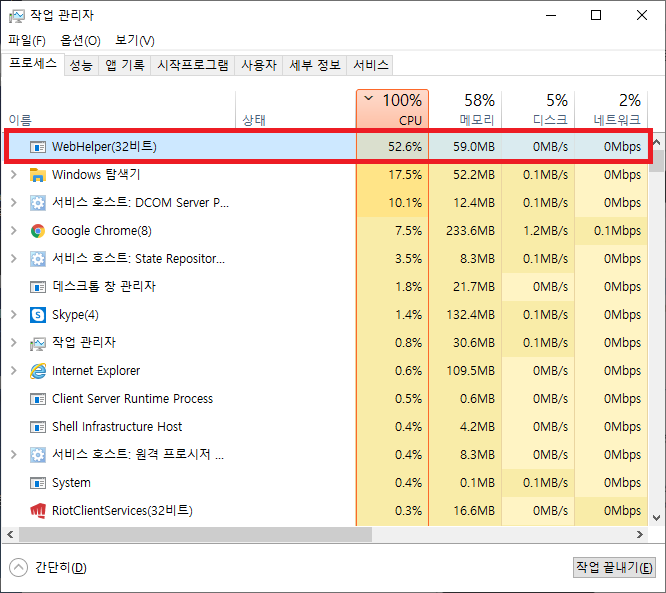
Task: Switch to the 시작프로그램 tab
Action: point(192,65)
